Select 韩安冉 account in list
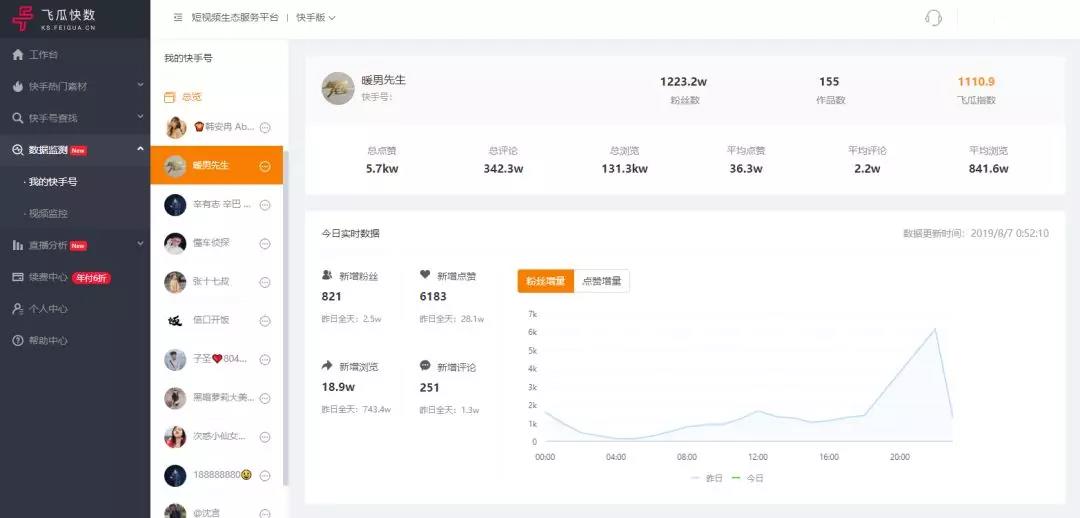Image resolution: width=1080 pixels, height=518 pixels. pos(216,127)
